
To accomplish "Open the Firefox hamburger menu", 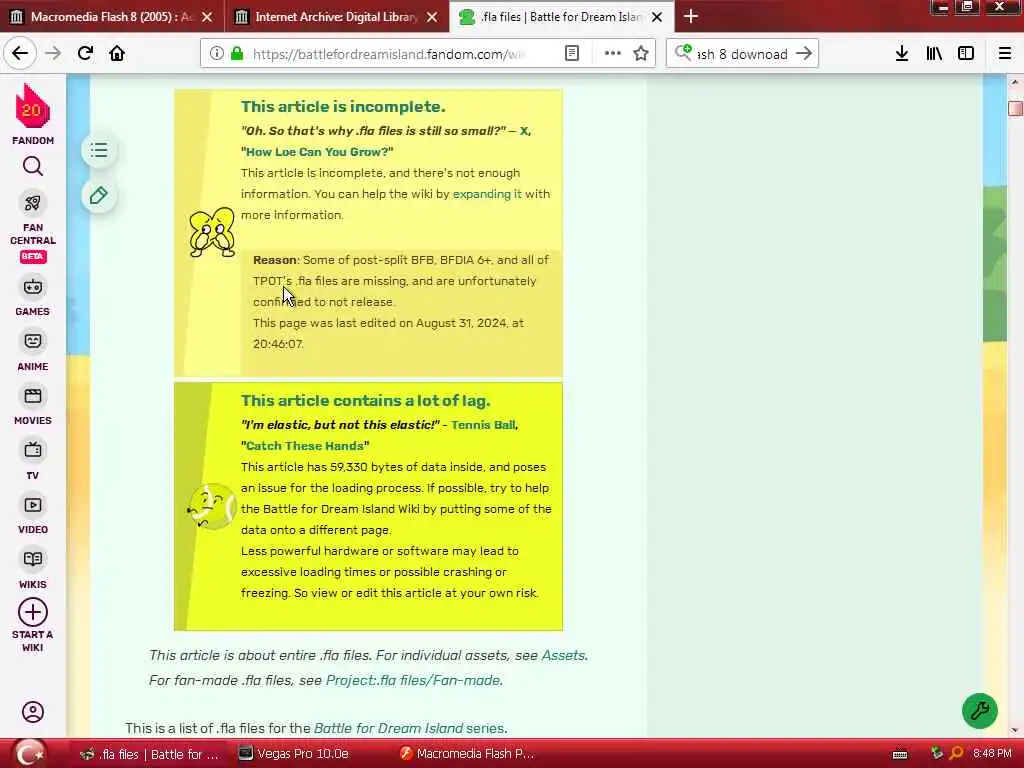I will pos(1005,54).
